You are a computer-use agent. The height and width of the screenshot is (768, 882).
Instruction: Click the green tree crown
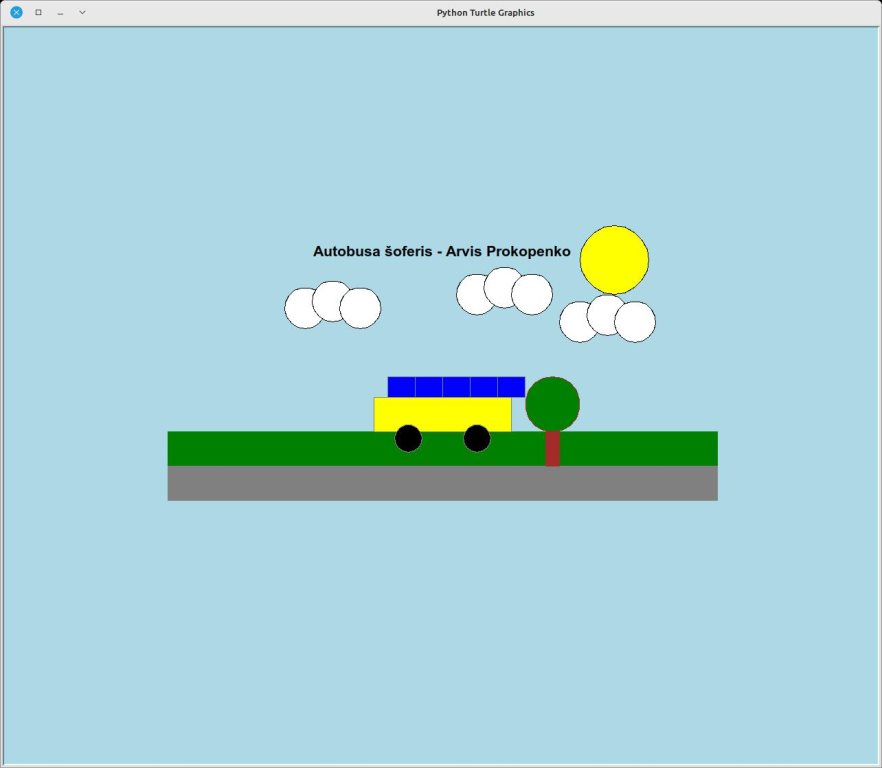point(552,404)
